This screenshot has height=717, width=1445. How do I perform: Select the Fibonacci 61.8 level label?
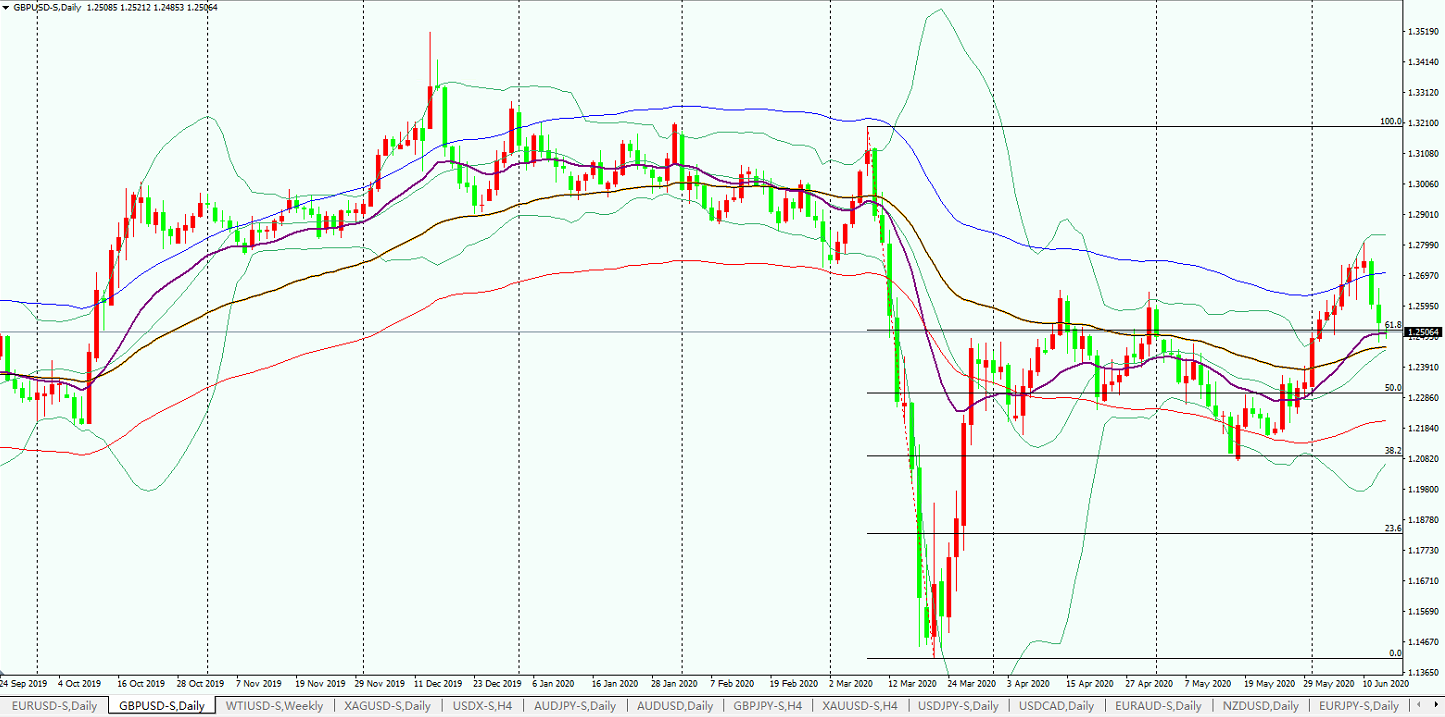pyautogui.click(x=1394, y=325)
